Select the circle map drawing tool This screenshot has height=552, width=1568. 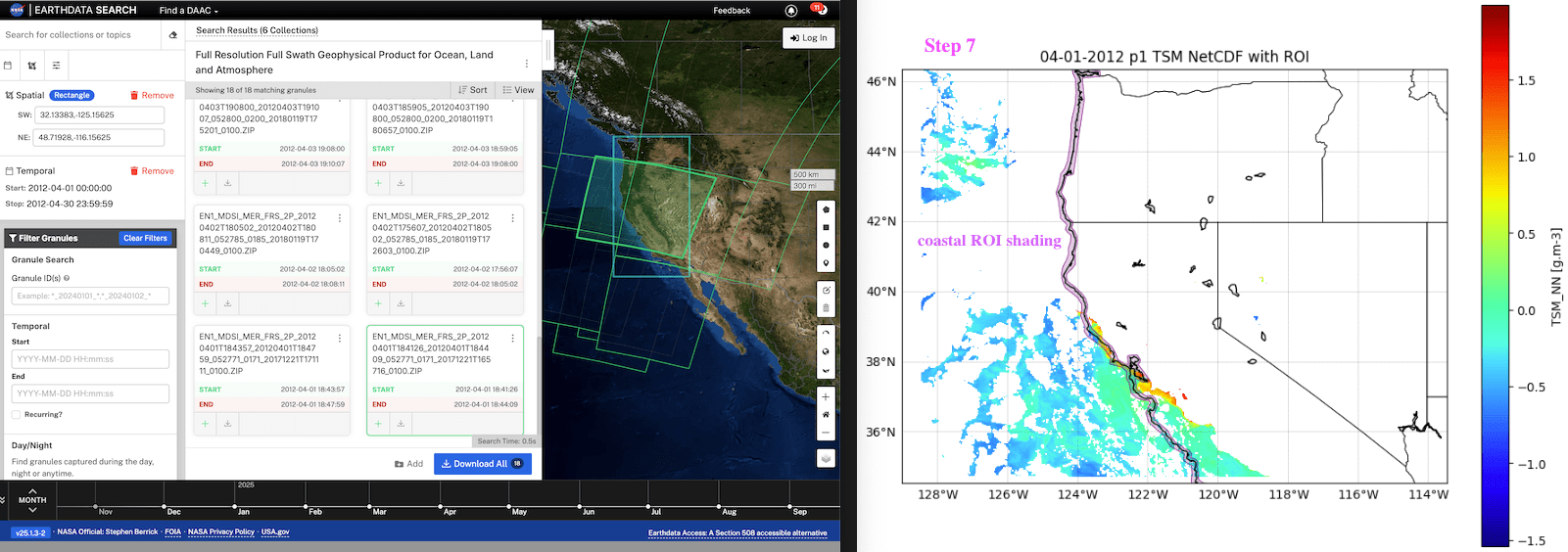click(x=826, y=245)
